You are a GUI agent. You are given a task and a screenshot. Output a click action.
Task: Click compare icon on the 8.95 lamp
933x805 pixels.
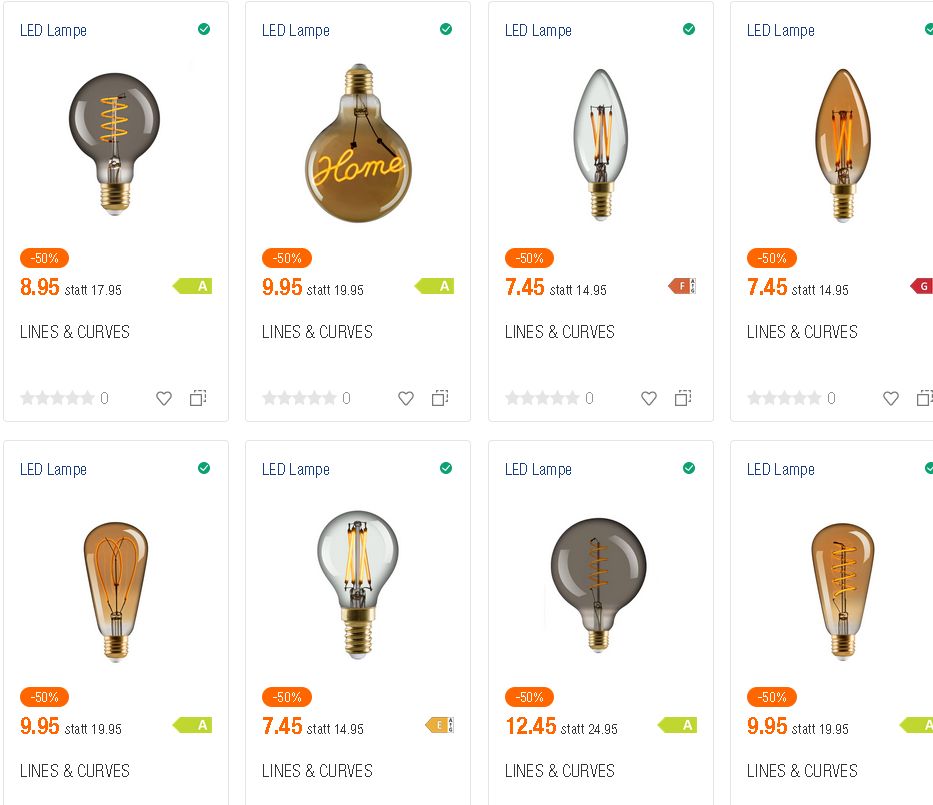198,398
